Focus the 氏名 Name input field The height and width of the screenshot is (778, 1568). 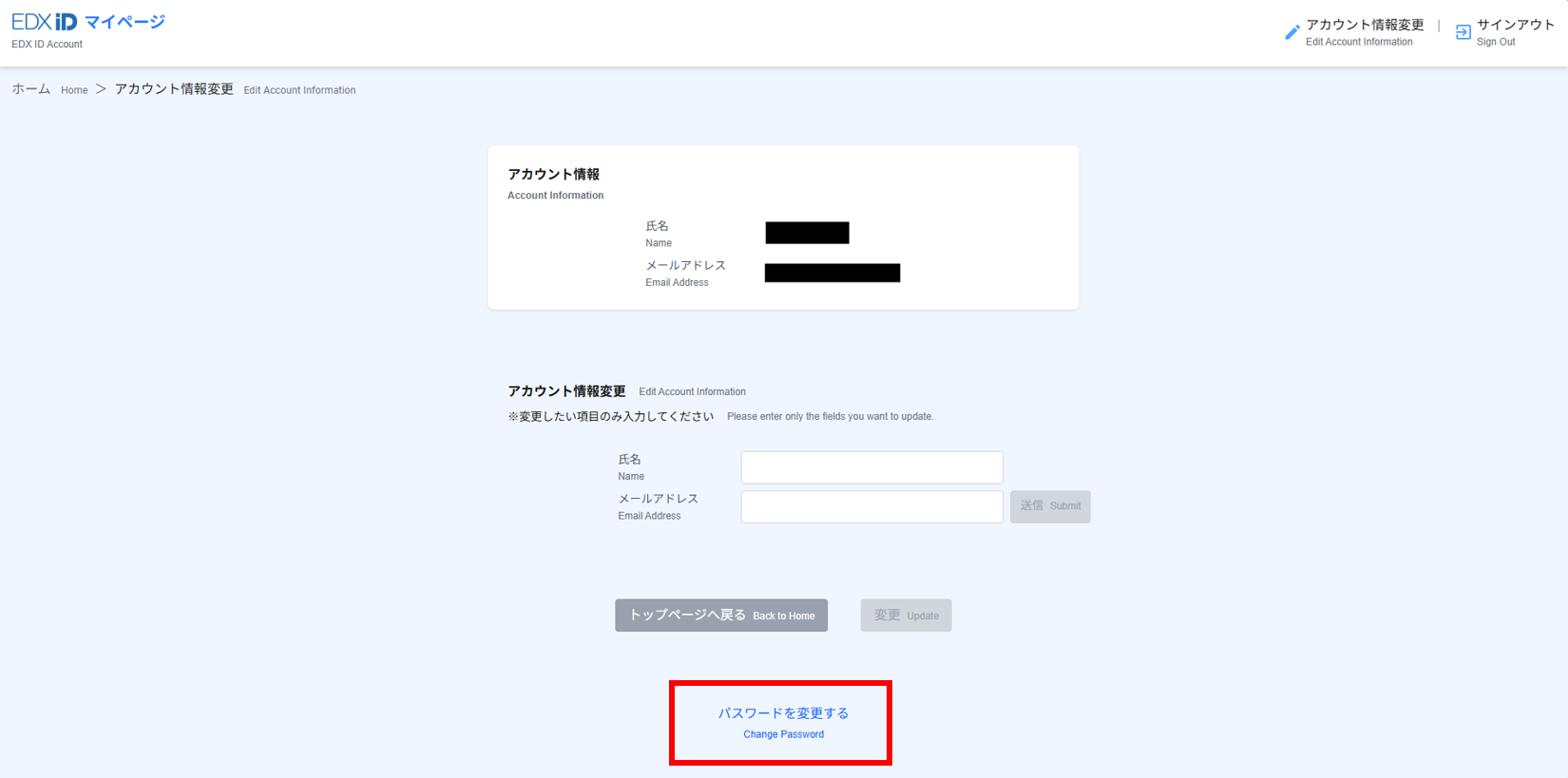(x=871, y=467)
